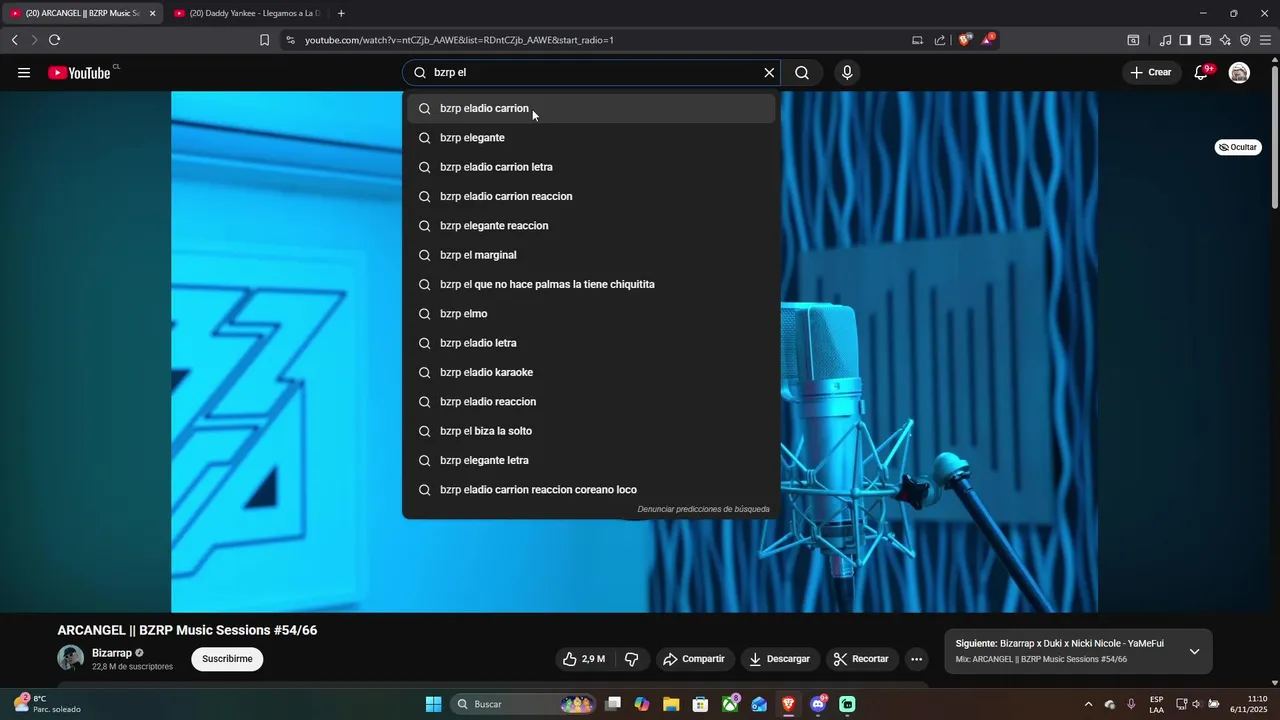Show hidden system tray icons chevron
This screenshot has width=1280, height=720.
click(1090, 704)
